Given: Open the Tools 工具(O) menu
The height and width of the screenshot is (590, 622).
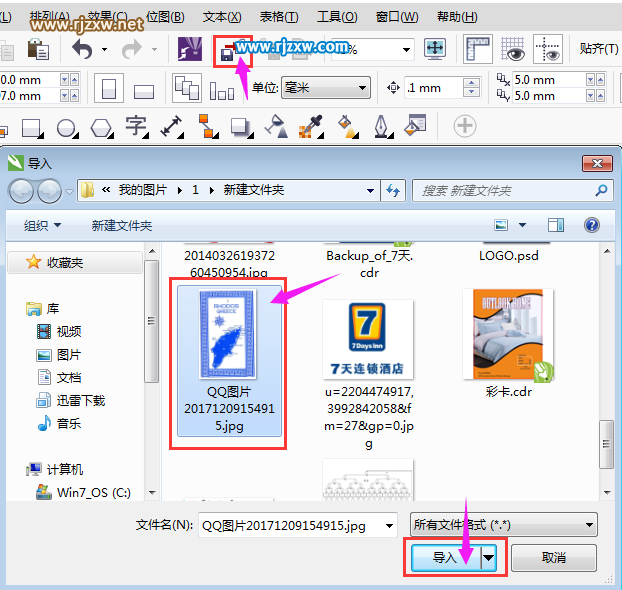Looking at the screenshot, I should pos(337,17).
